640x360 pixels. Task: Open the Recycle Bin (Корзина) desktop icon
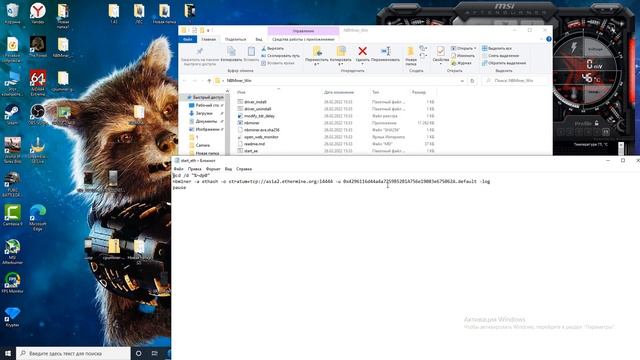click(x=12, y=13)
